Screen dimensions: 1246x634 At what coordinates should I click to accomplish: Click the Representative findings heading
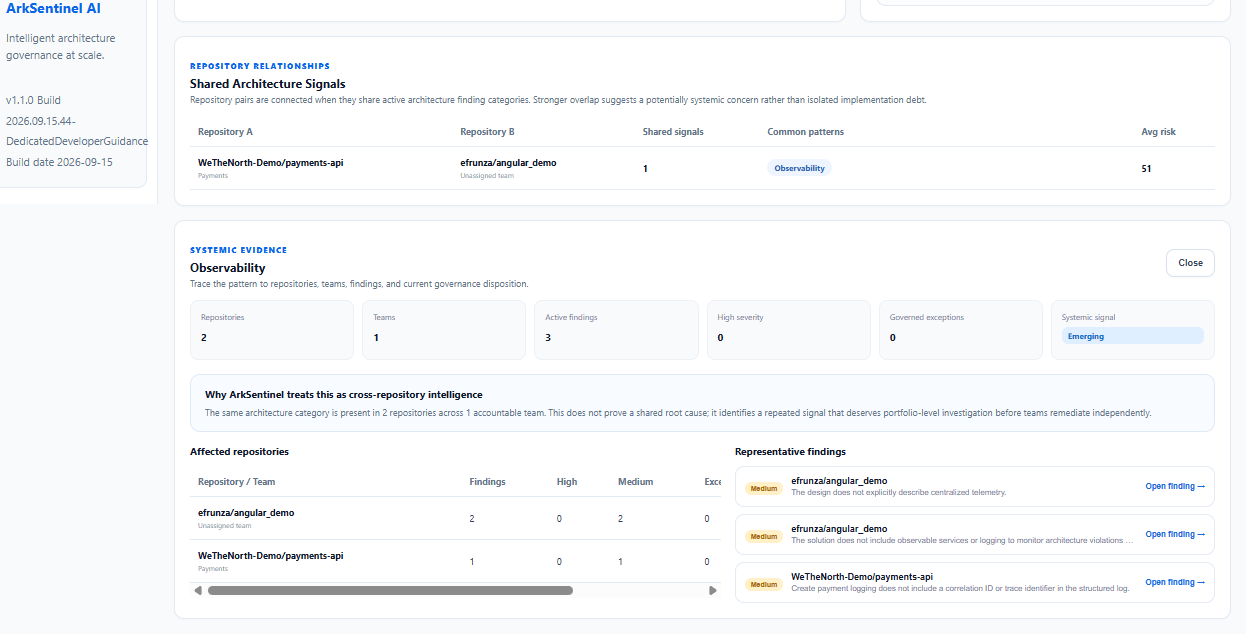pos(790,452)
